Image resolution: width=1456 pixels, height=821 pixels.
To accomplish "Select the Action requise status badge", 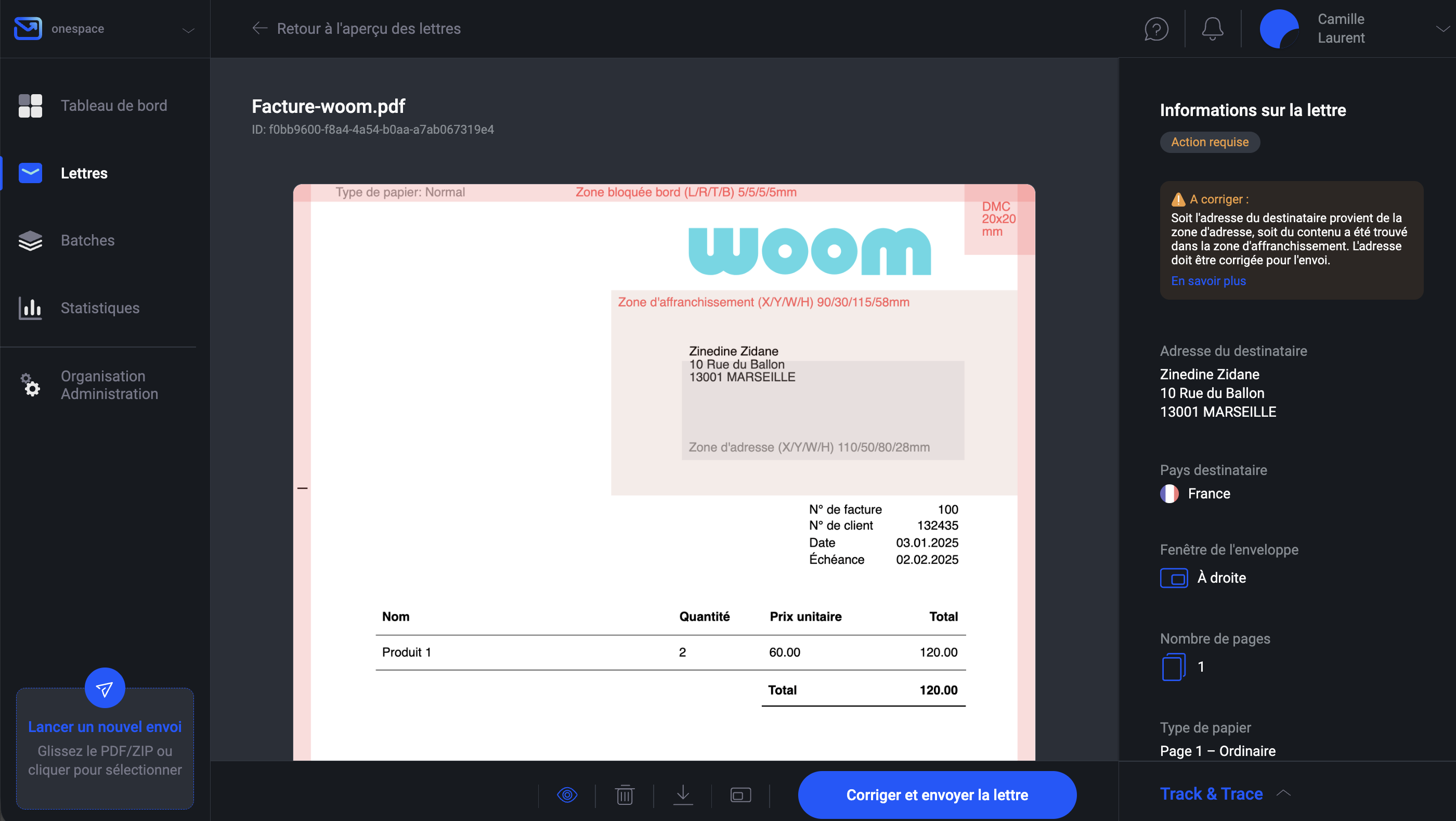I will point(1210,142).
